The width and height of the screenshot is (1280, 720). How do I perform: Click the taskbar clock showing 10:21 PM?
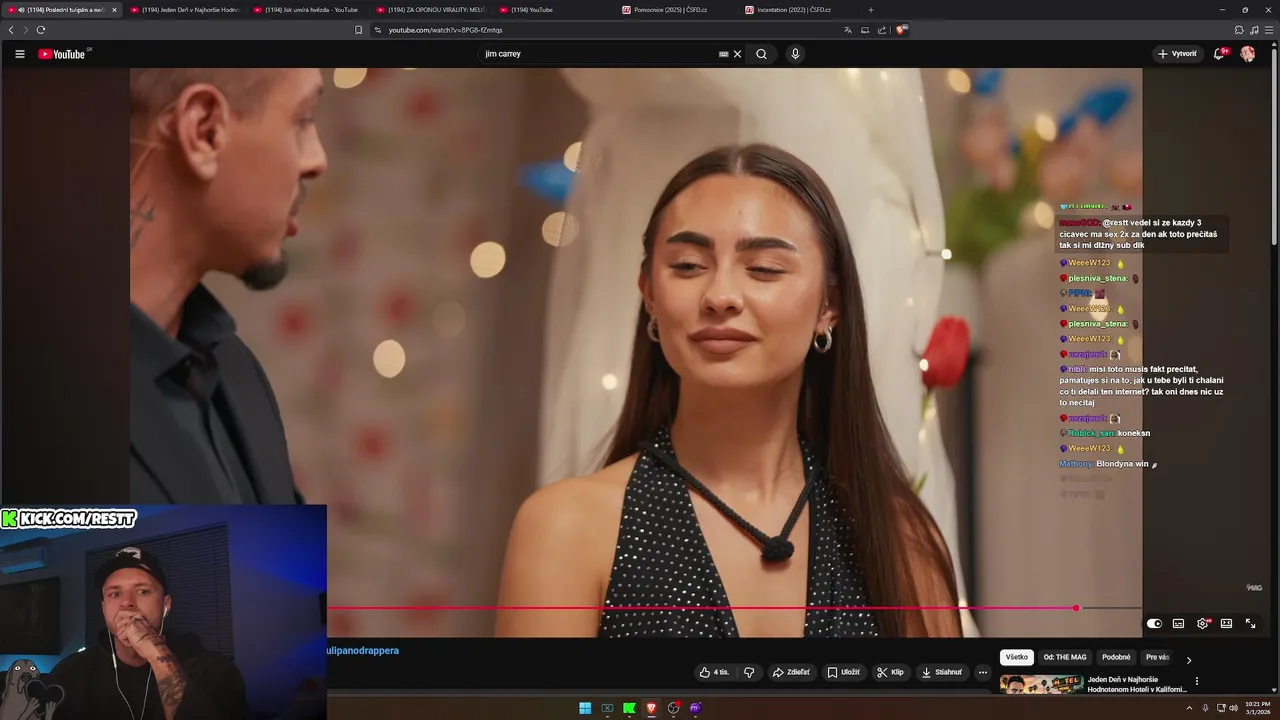point(1258,708)
